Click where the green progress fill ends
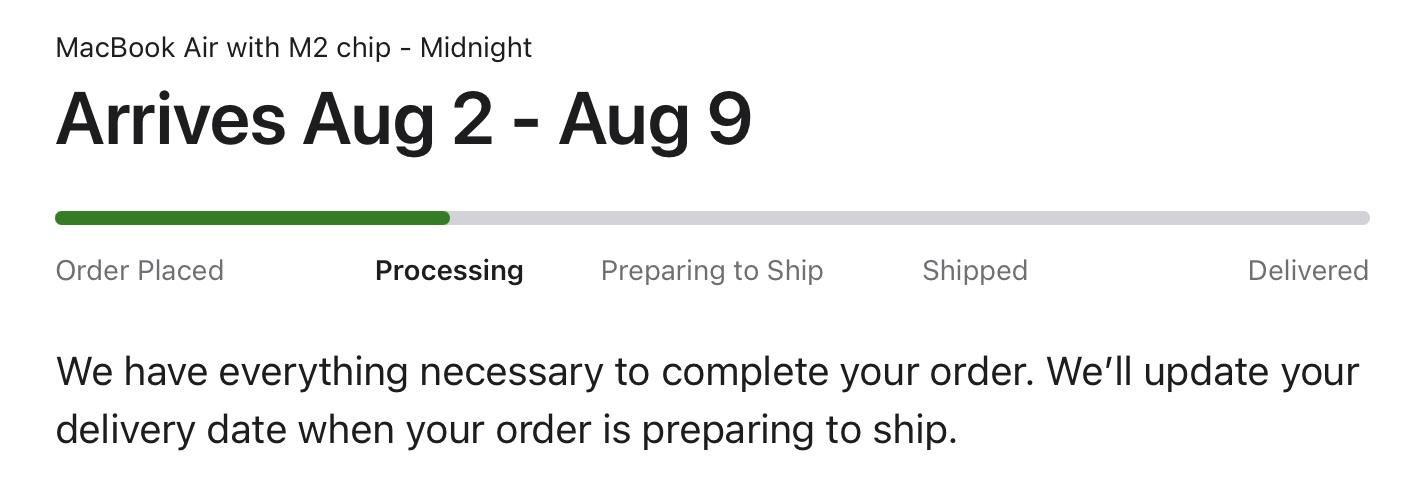 point(447,218)
